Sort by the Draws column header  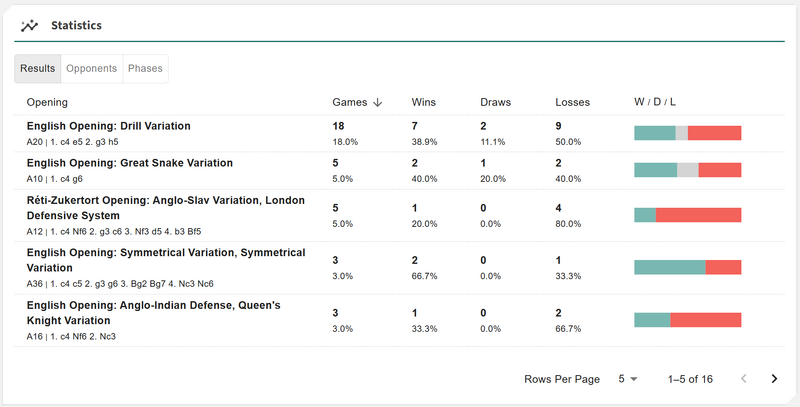pos(496,102)
